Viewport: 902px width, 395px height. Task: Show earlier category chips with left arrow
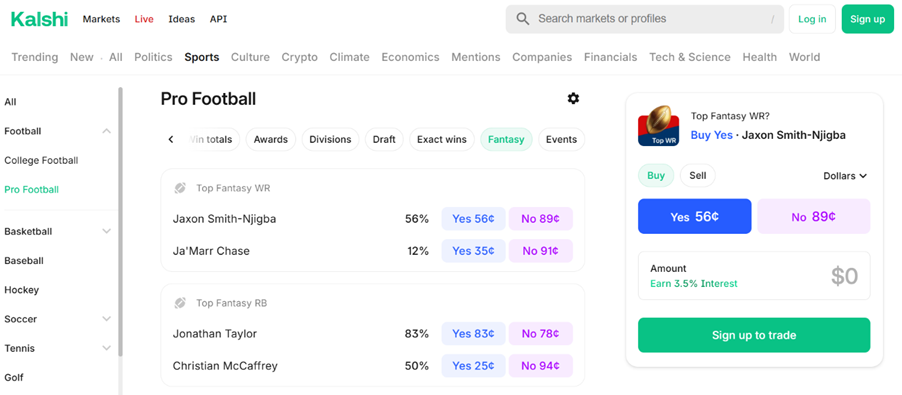click(x=171, y=139)
